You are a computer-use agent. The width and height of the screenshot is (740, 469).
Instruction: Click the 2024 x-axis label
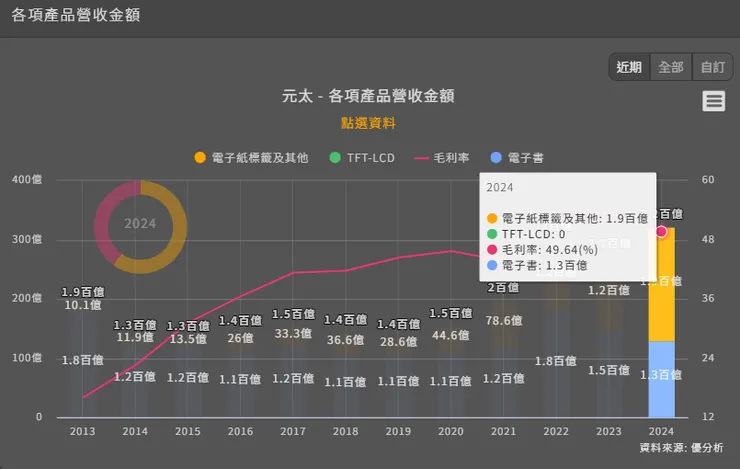661,431
